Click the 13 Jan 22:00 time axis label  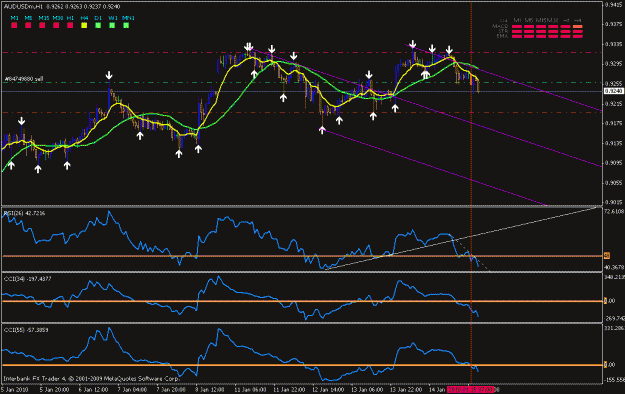coord(406,389)
